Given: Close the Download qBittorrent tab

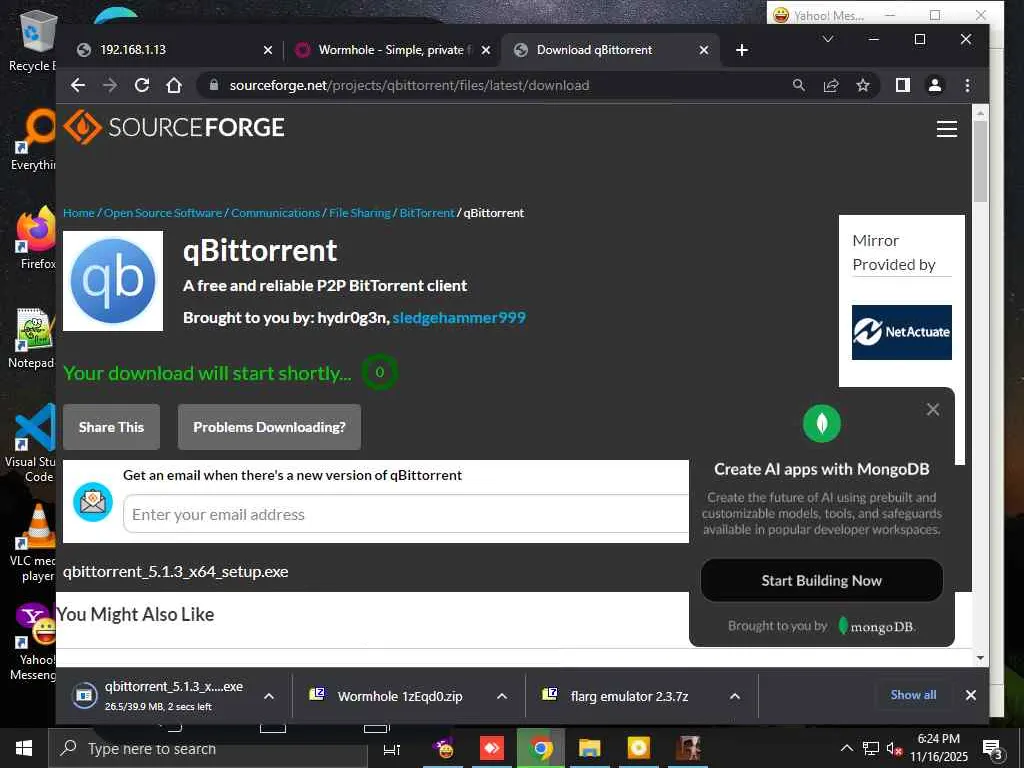Looking at the screenshot, I should (703, 50).
